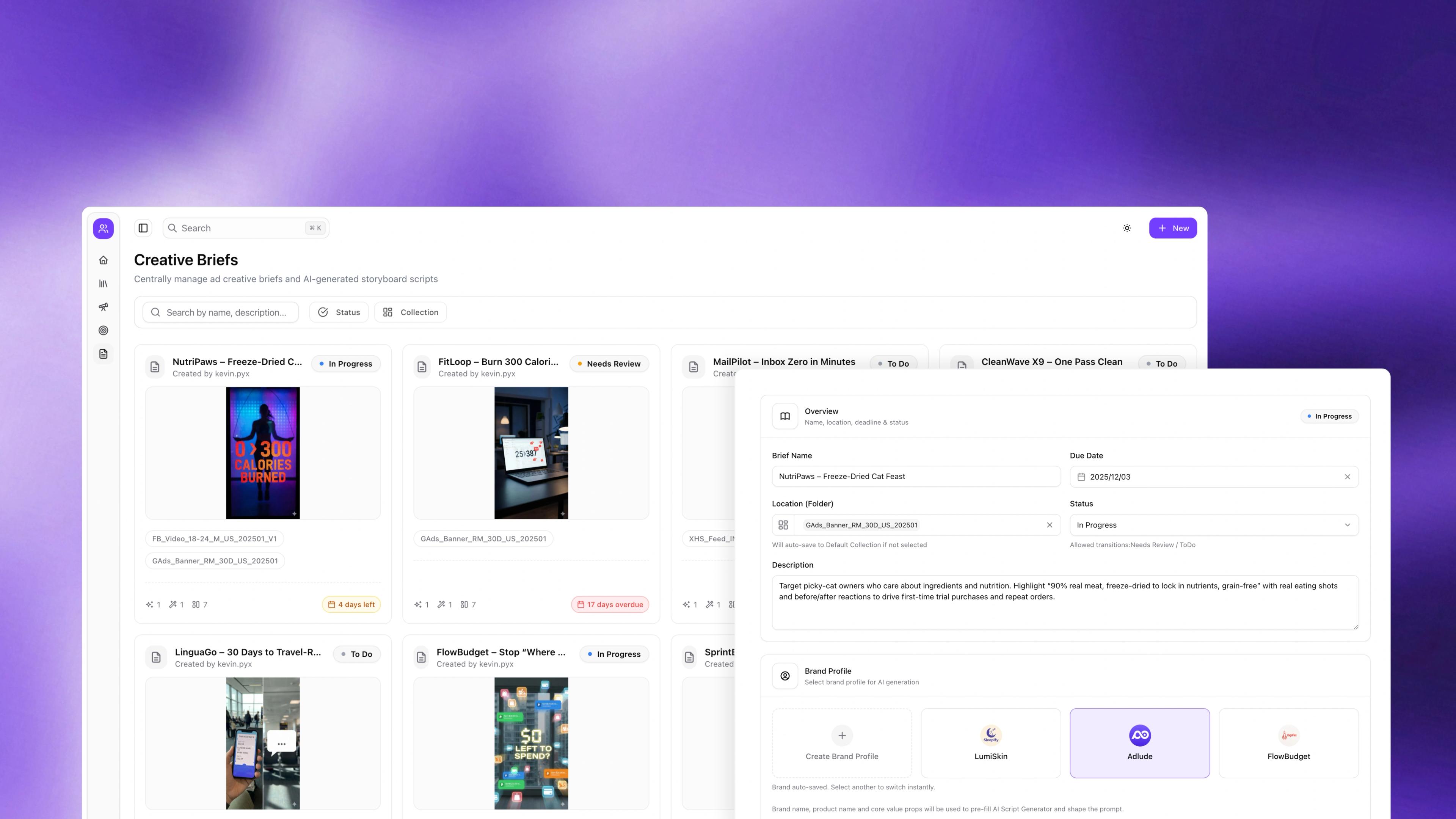This screenshot has width=1456, height=819.
Task: Open the target icon in sidebar
Action: [x=104, y=331]
